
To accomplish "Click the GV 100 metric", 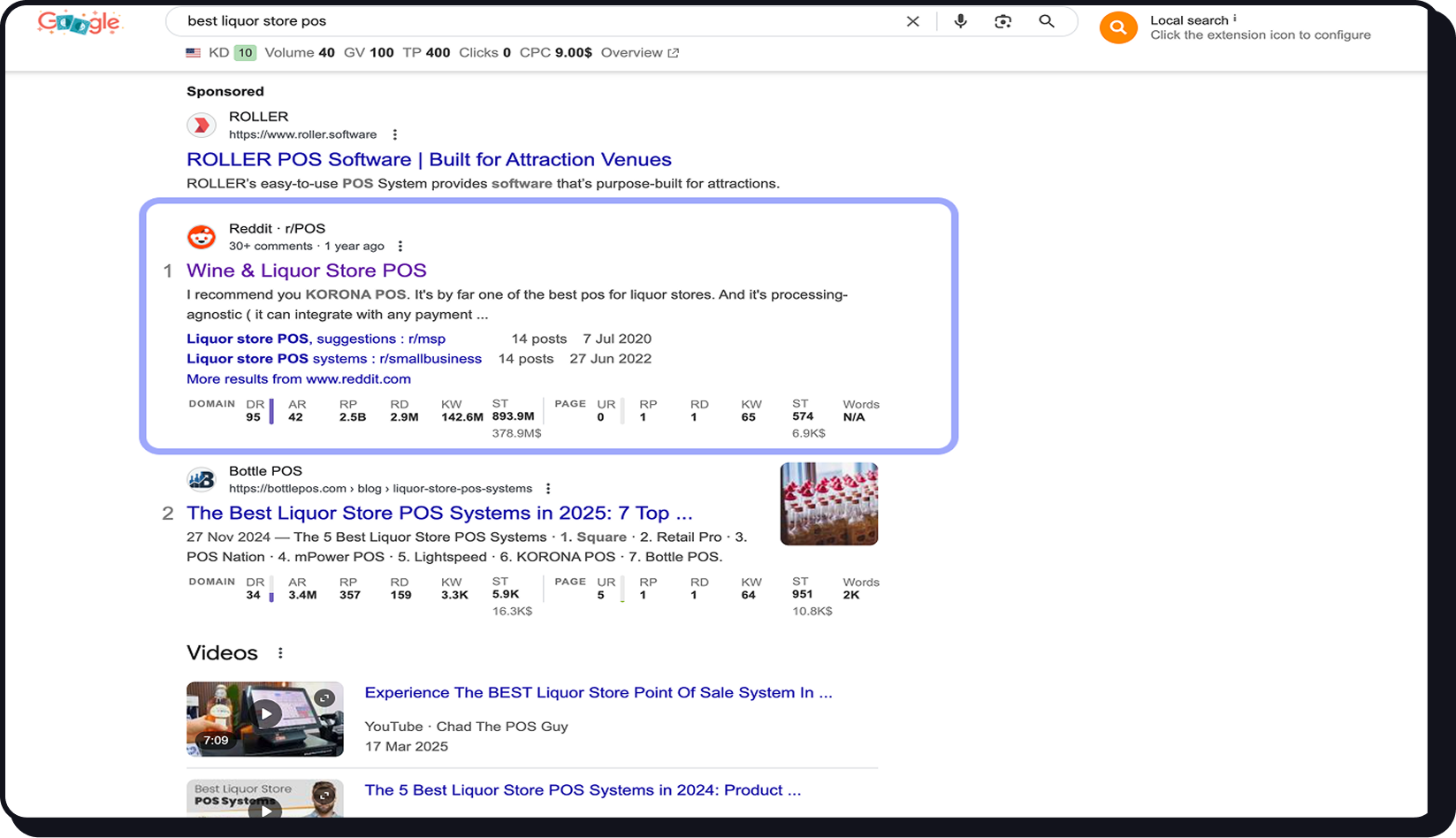I will (x=369, y=53).
